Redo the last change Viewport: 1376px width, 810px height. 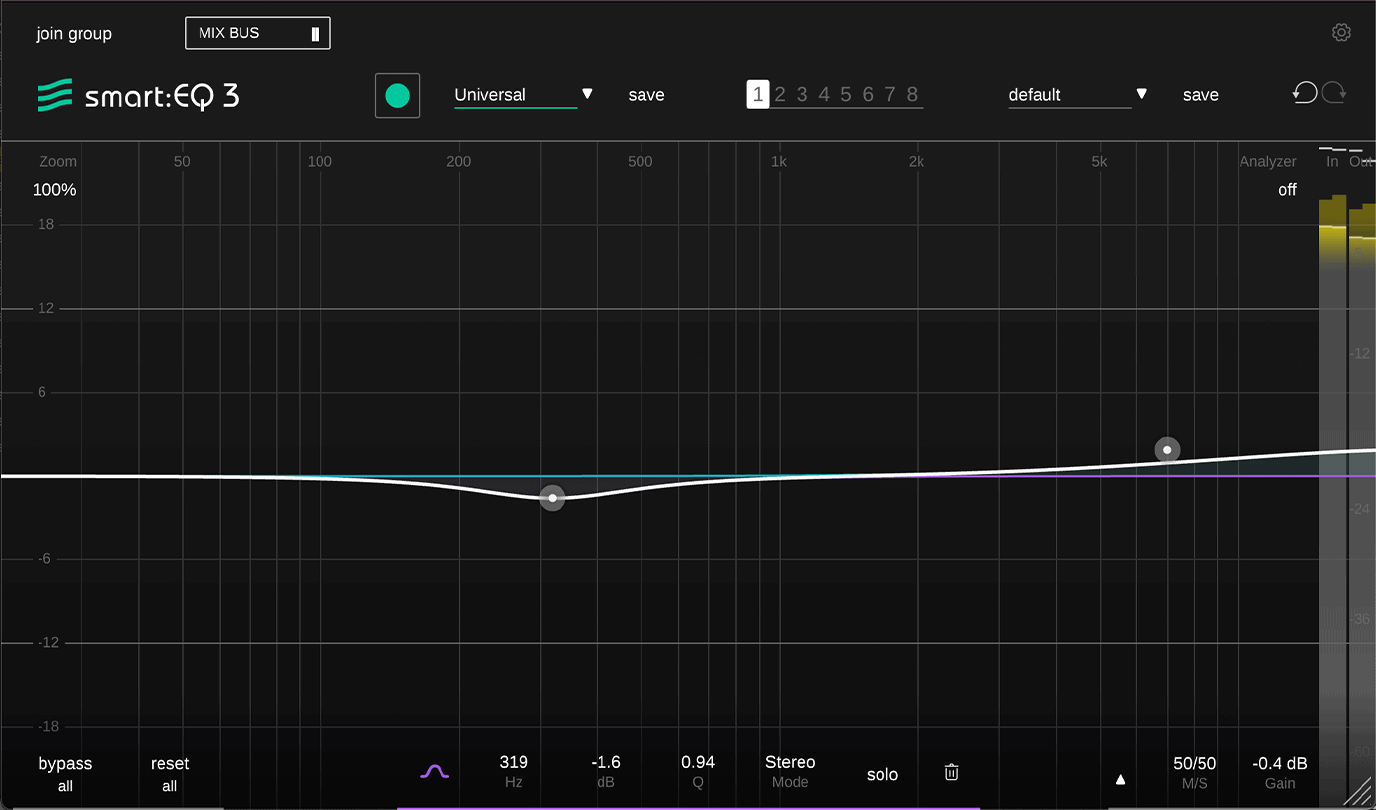(1334, 92)
